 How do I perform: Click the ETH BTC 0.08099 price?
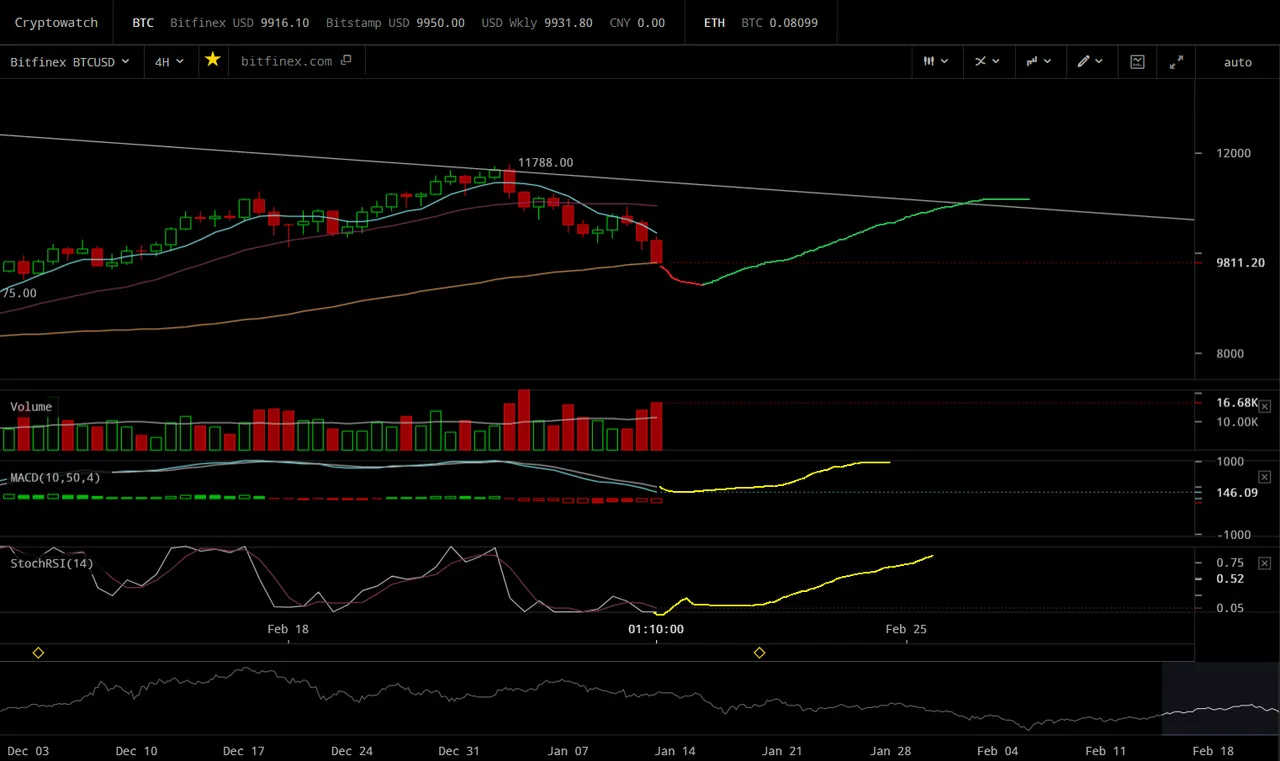click(779, 22)
